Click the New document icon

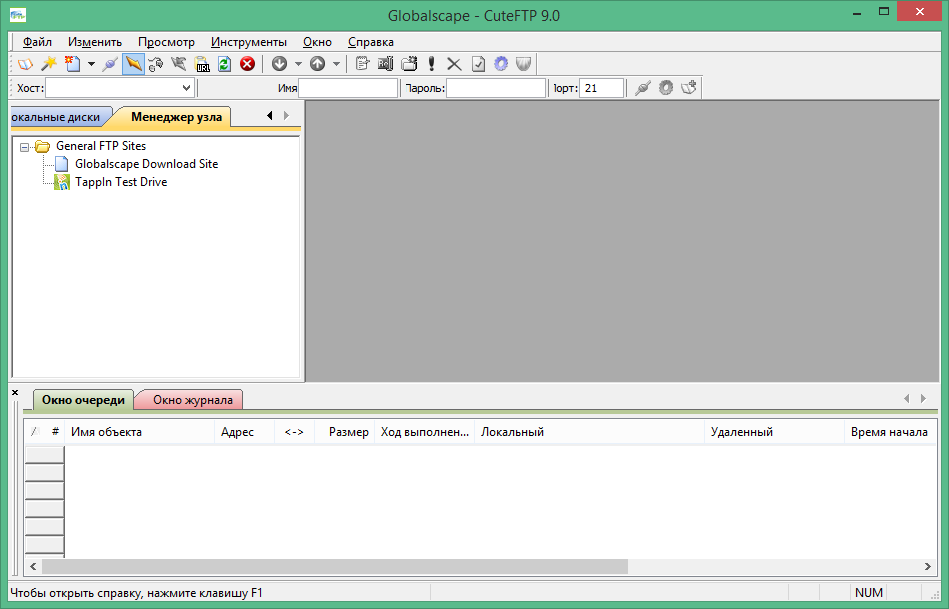click(x=73, y=64)
